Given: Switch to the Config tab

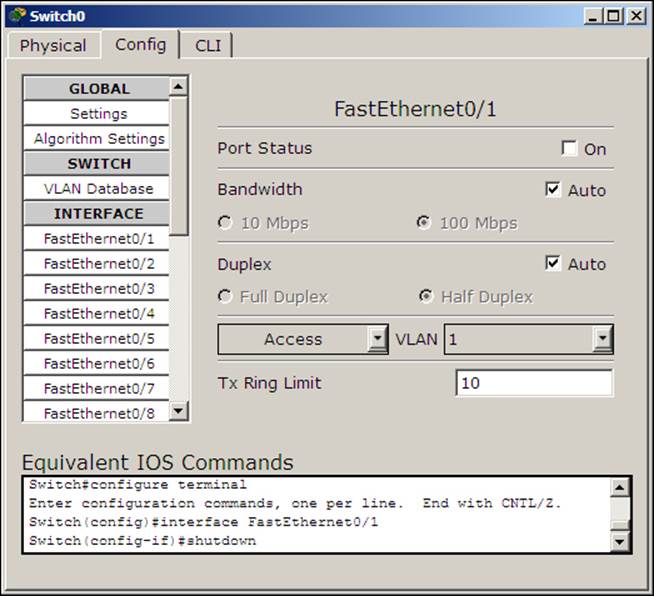Looking at the screenshot, I should (141, 44).
